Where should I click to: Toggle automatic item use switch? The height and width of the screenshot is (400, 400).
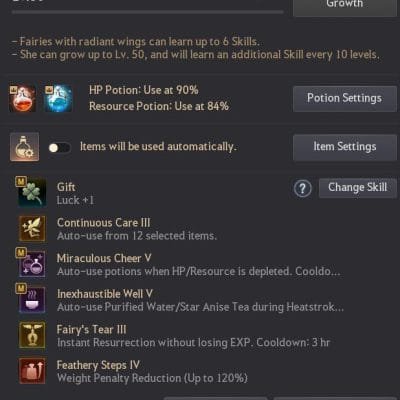pyautogui.click(x=59, y=148)
